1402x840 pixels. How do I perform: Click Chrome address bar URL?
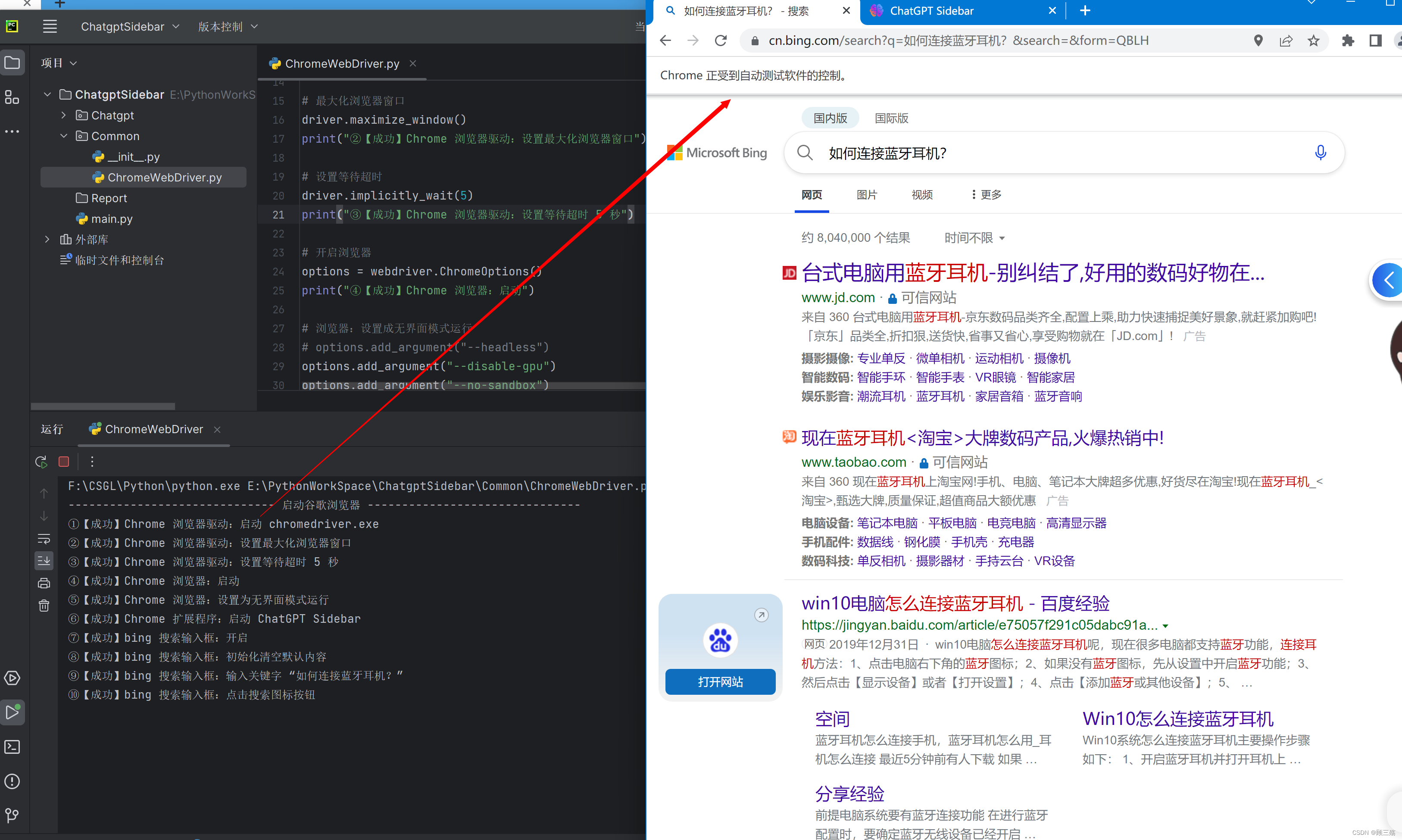tap(959, 41)
